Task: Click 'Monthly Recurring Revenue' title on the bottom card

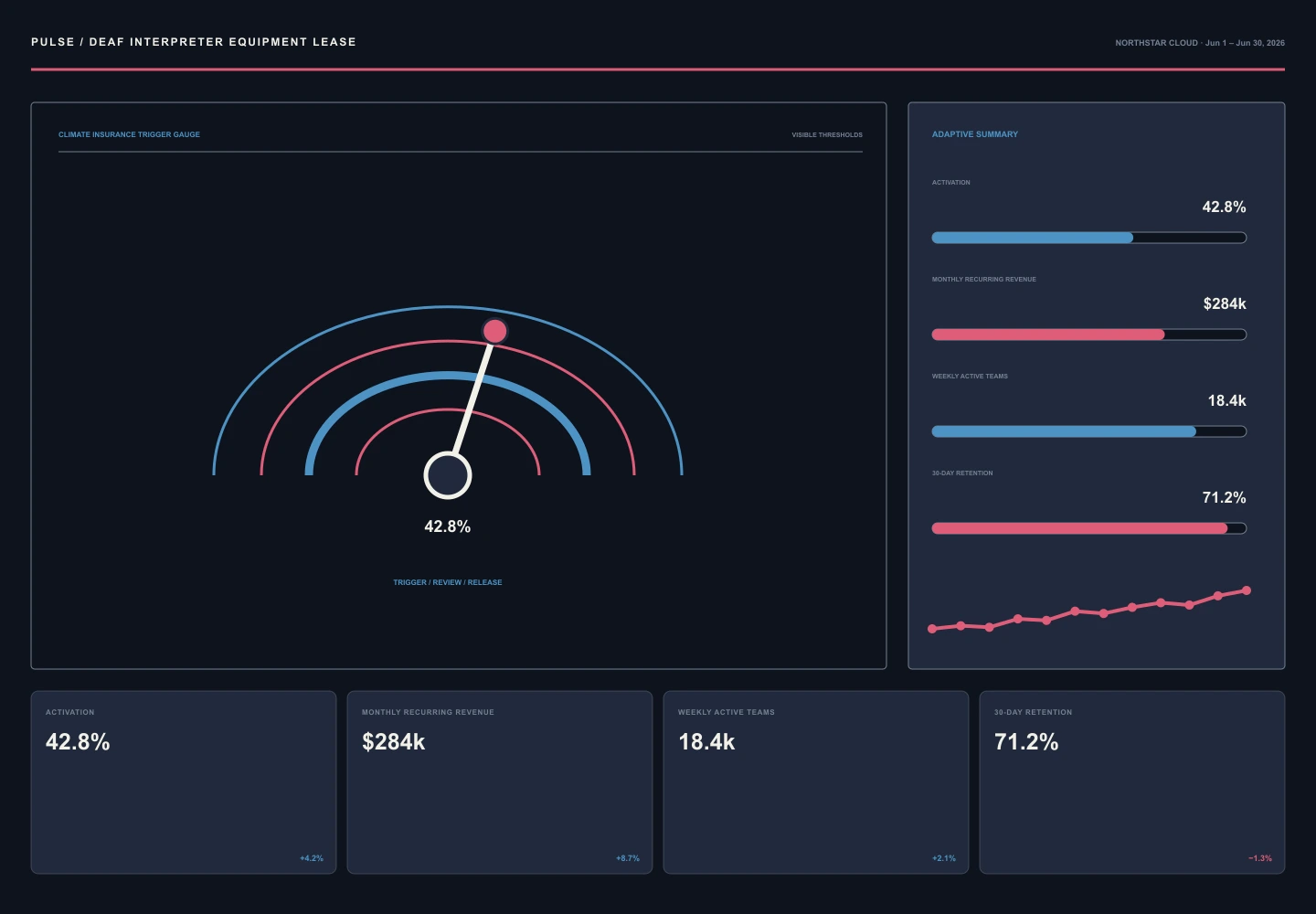Action: point(428,712)
